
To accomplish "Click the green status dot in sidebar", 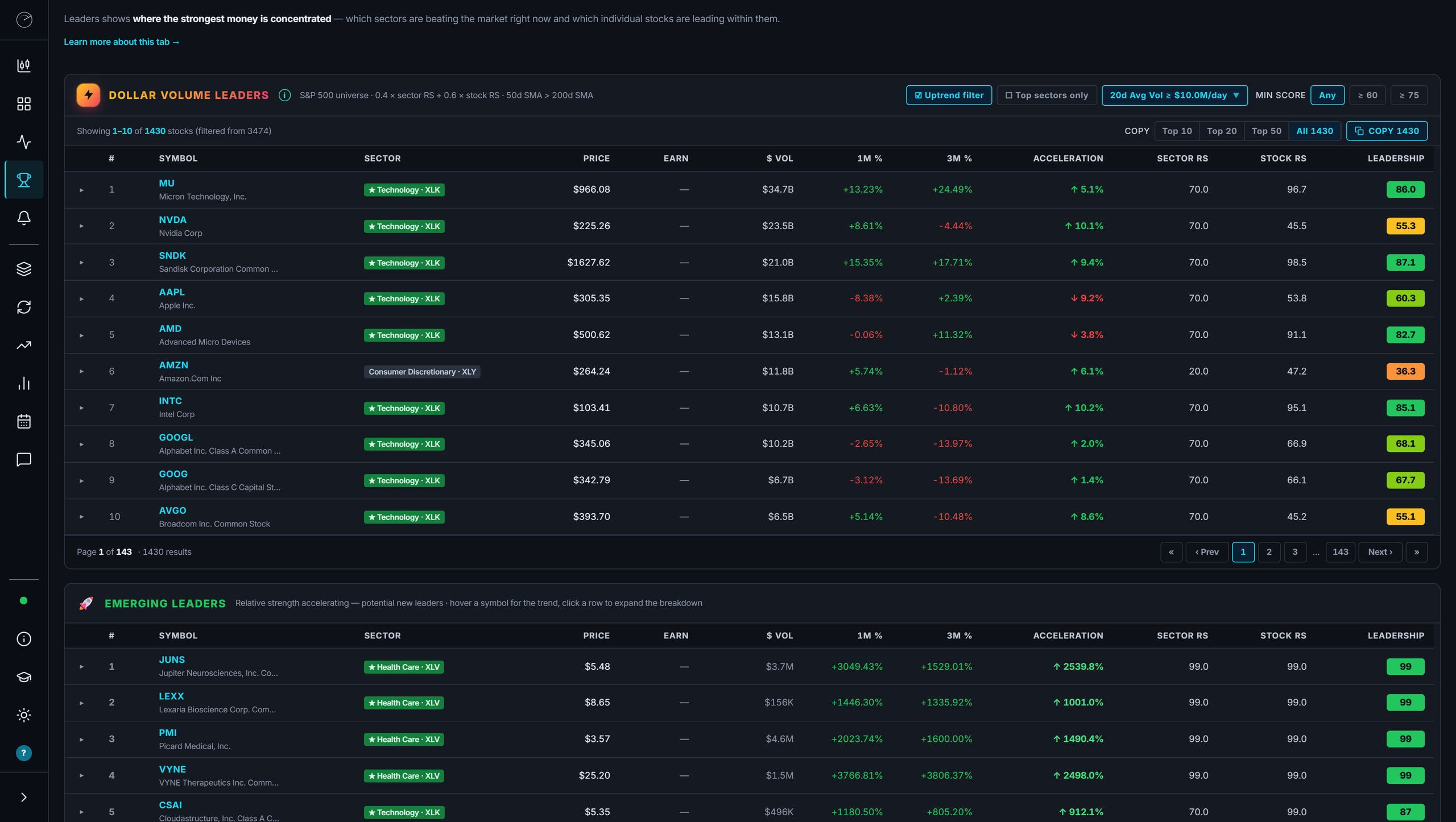I will tap(23, 600).
